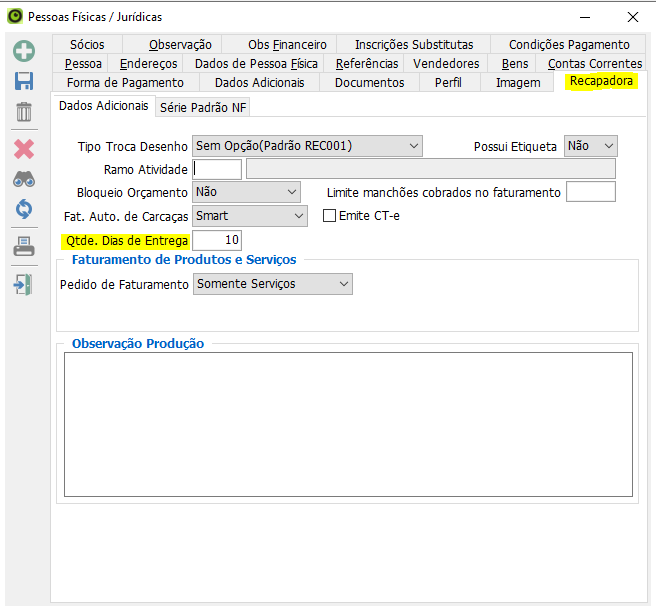Image resolution: width=656 pixels, height=611 pixels.
Task: Open the Forma de Pagamento tab
Action: point(125,82)
